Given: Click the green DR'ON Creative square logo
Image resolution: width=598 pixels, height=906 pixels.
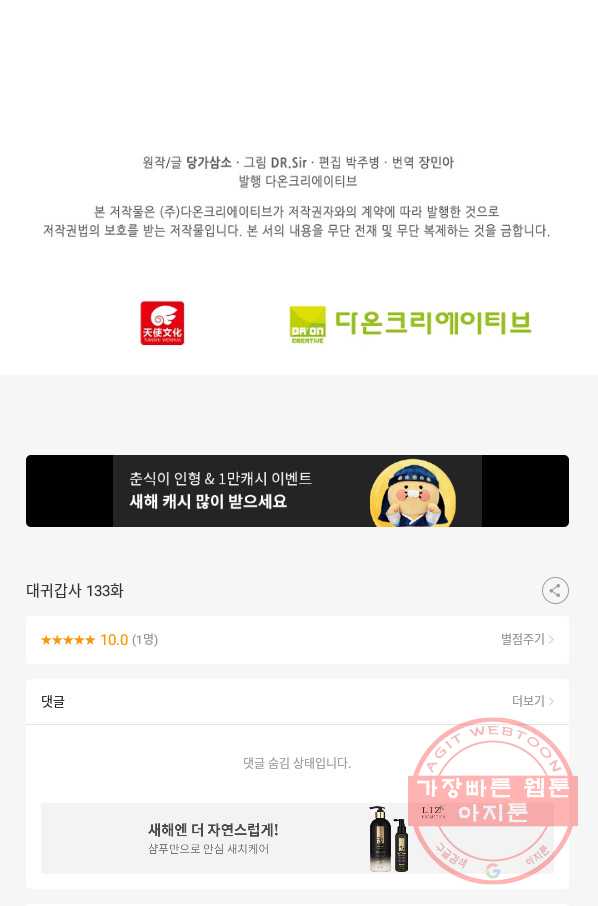Looking at the screenshot, I should [x=307, y=324].
